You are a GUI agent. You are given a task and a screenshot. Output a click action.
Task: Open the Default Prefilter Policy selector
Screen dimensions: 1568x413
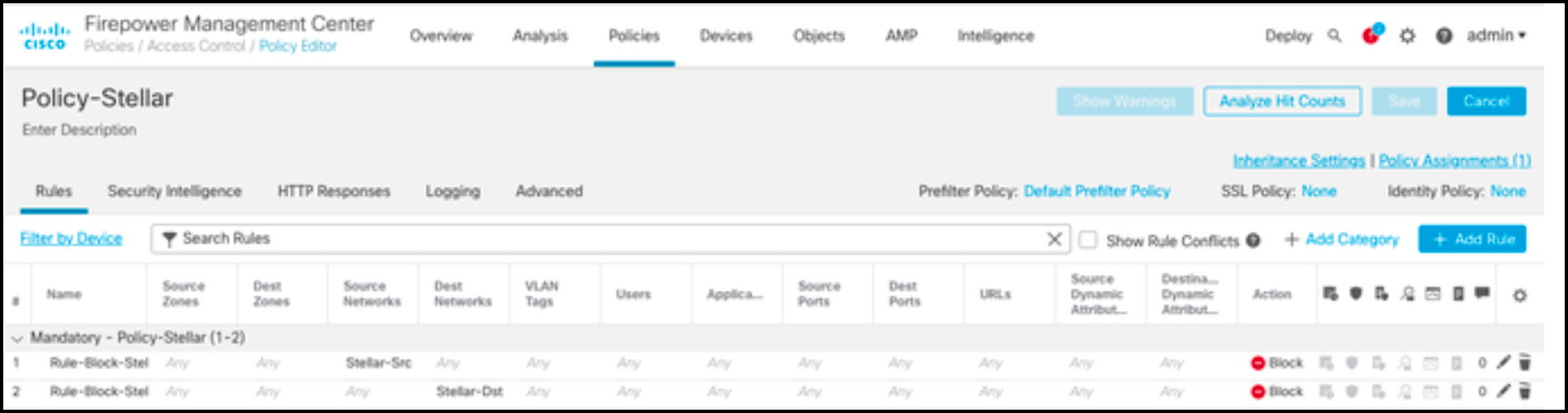pyautogui.click(x=1097, y=191)
